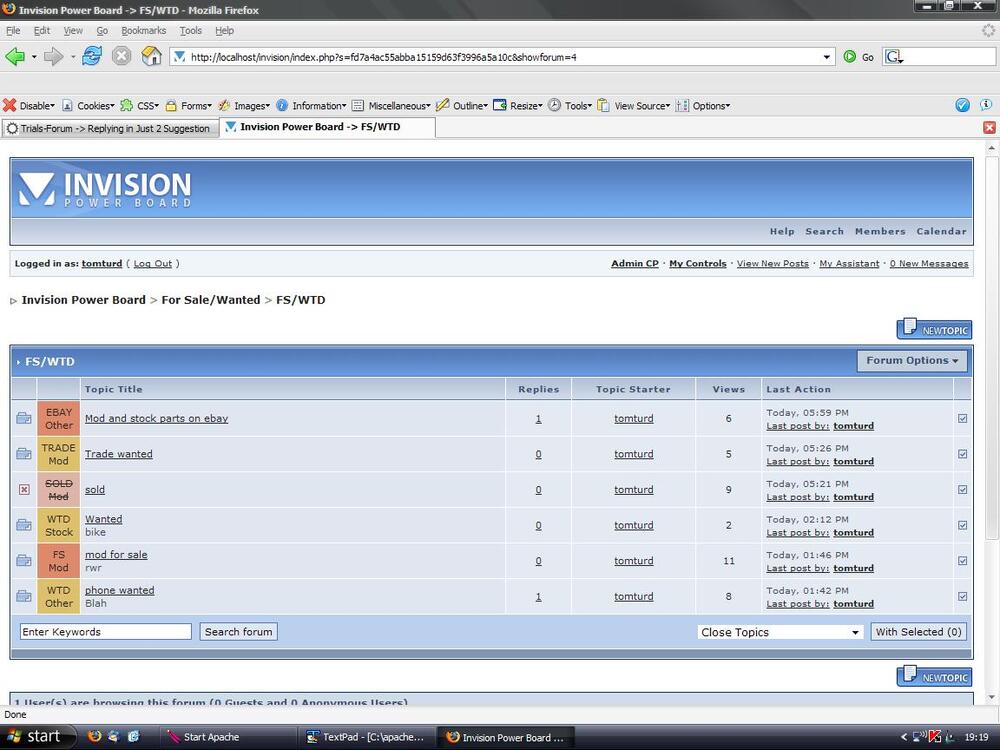Open the Windows Start button
The height and width of the screenshot is (750, 1000).
37,737
